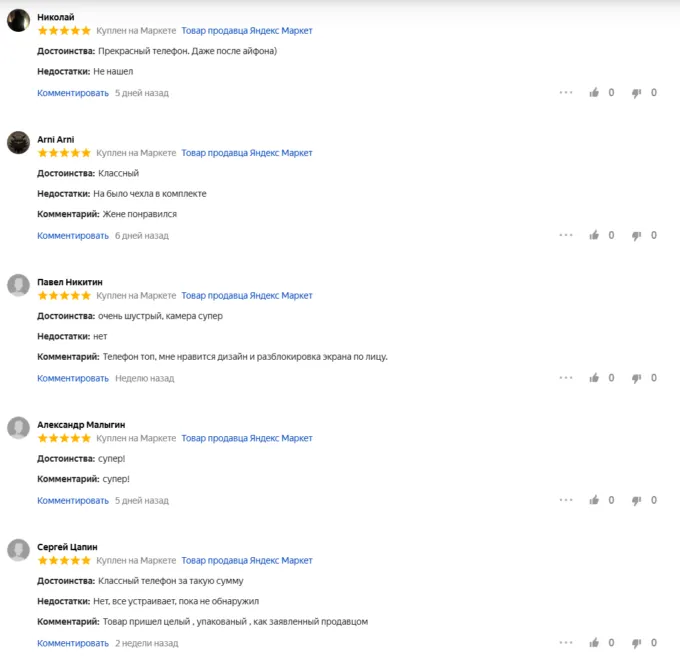Click the five-star rating on Александр Малыгин's review
This screenshot has width=680, height=661.
click(64, 438)
